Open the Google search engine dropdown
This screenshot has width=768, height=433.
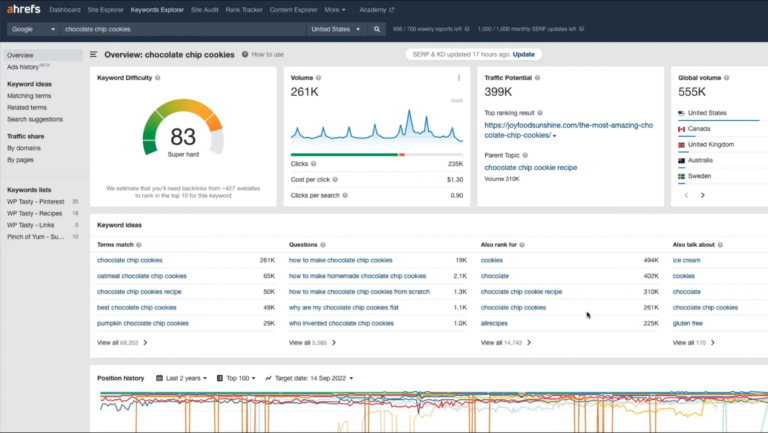point(33,29)
